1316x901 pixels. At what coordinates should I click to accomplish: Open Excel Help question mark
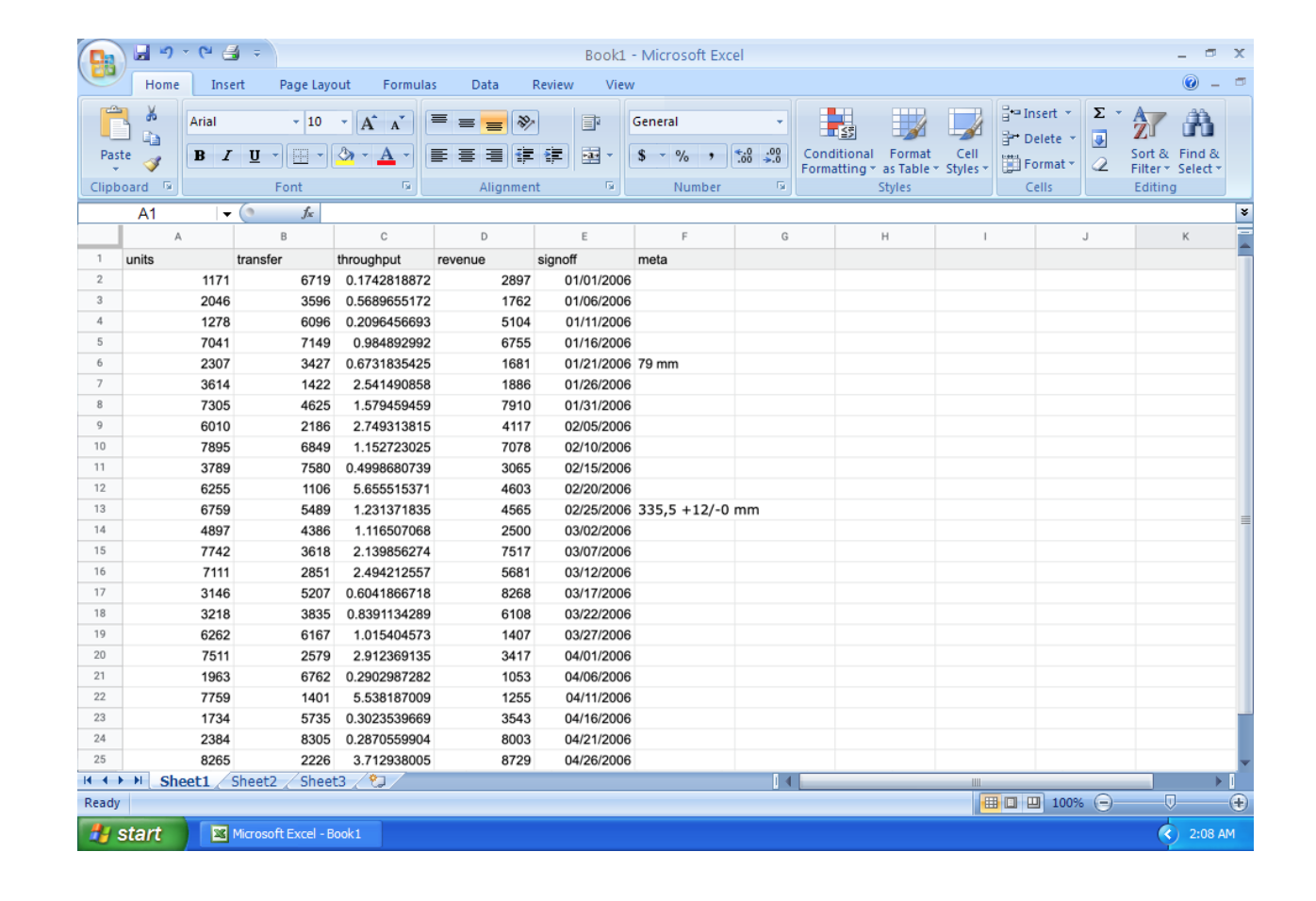(x=1191, y=83)
